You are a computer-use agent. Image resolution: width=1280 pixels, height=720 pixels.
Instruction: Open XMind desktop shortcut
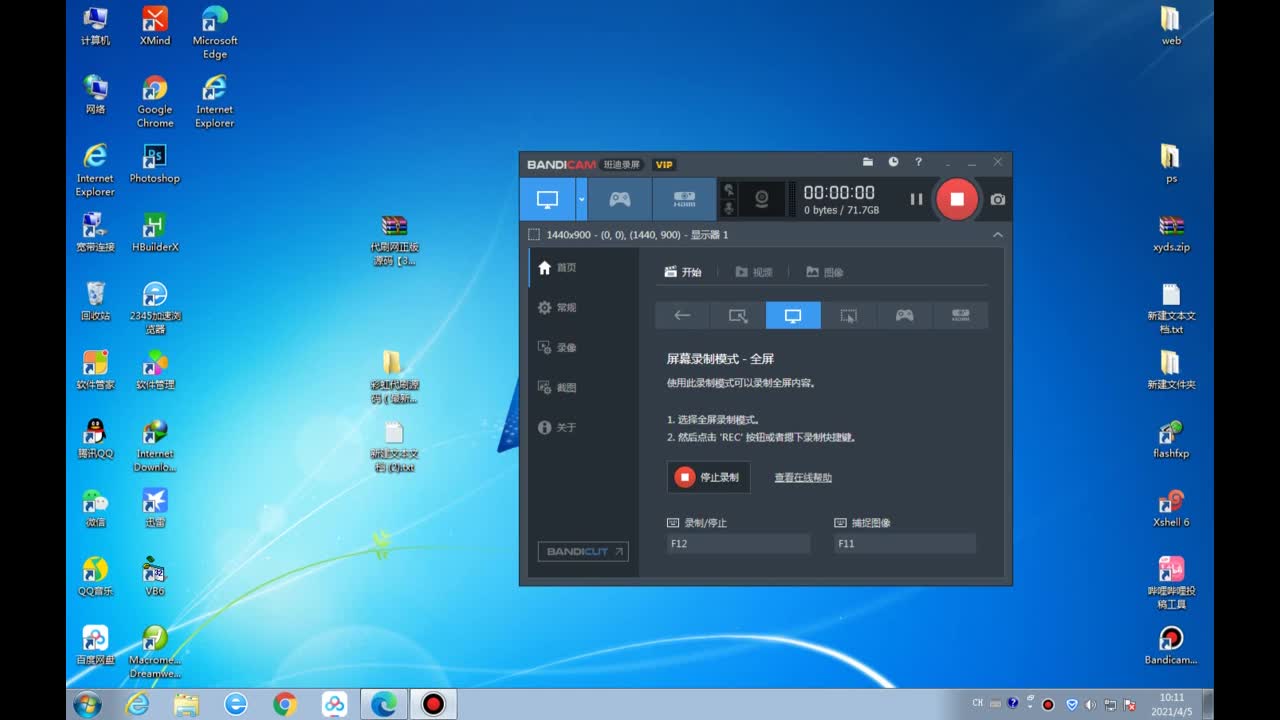point(155,26)
